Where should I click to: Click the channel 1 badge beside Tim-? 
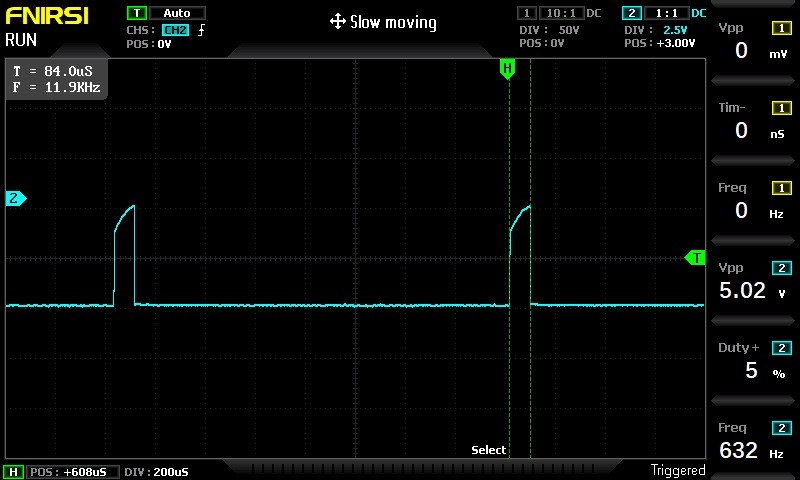[782, 108]
